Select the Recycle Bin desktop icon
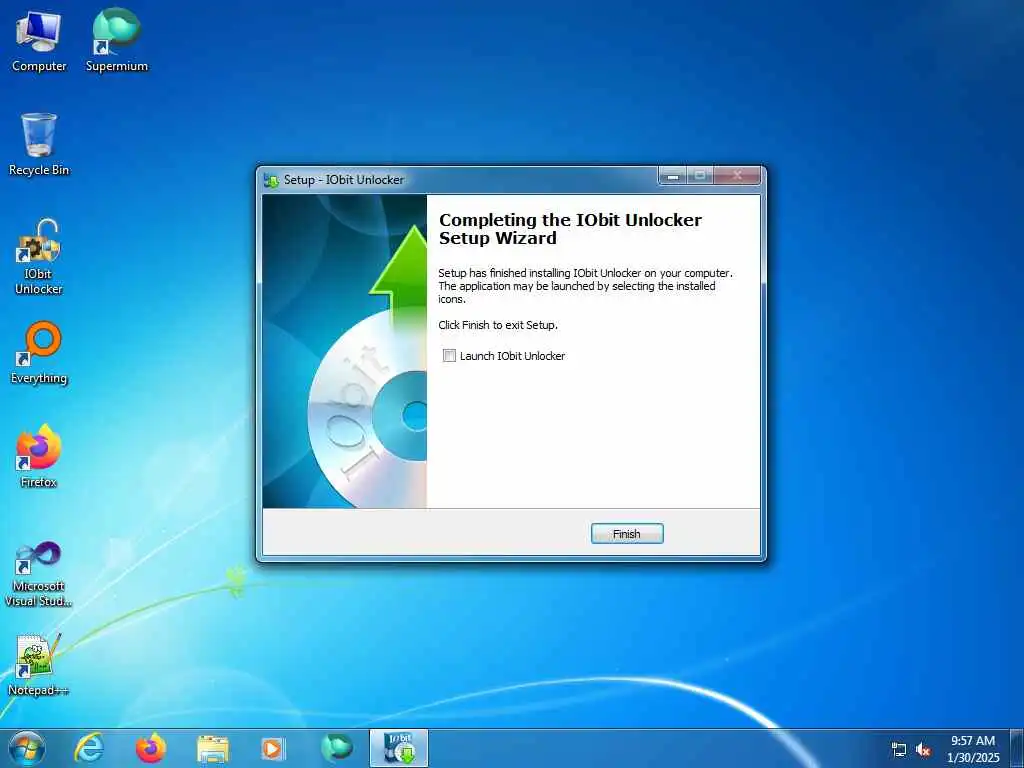 click(39, 144)
